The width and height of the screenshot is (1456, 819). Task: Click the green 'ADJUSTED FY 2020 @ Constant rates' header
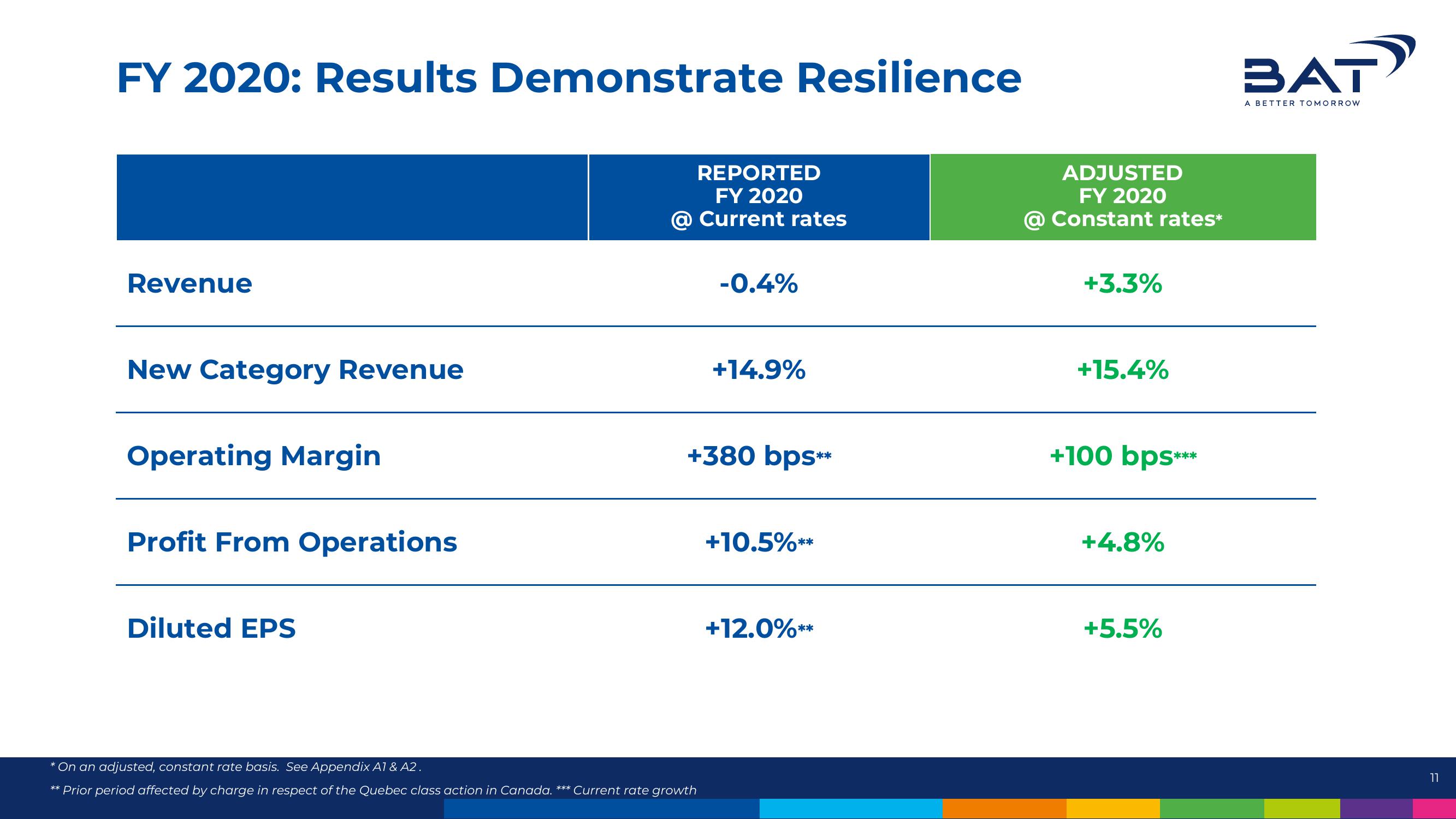click(1122, 197)
